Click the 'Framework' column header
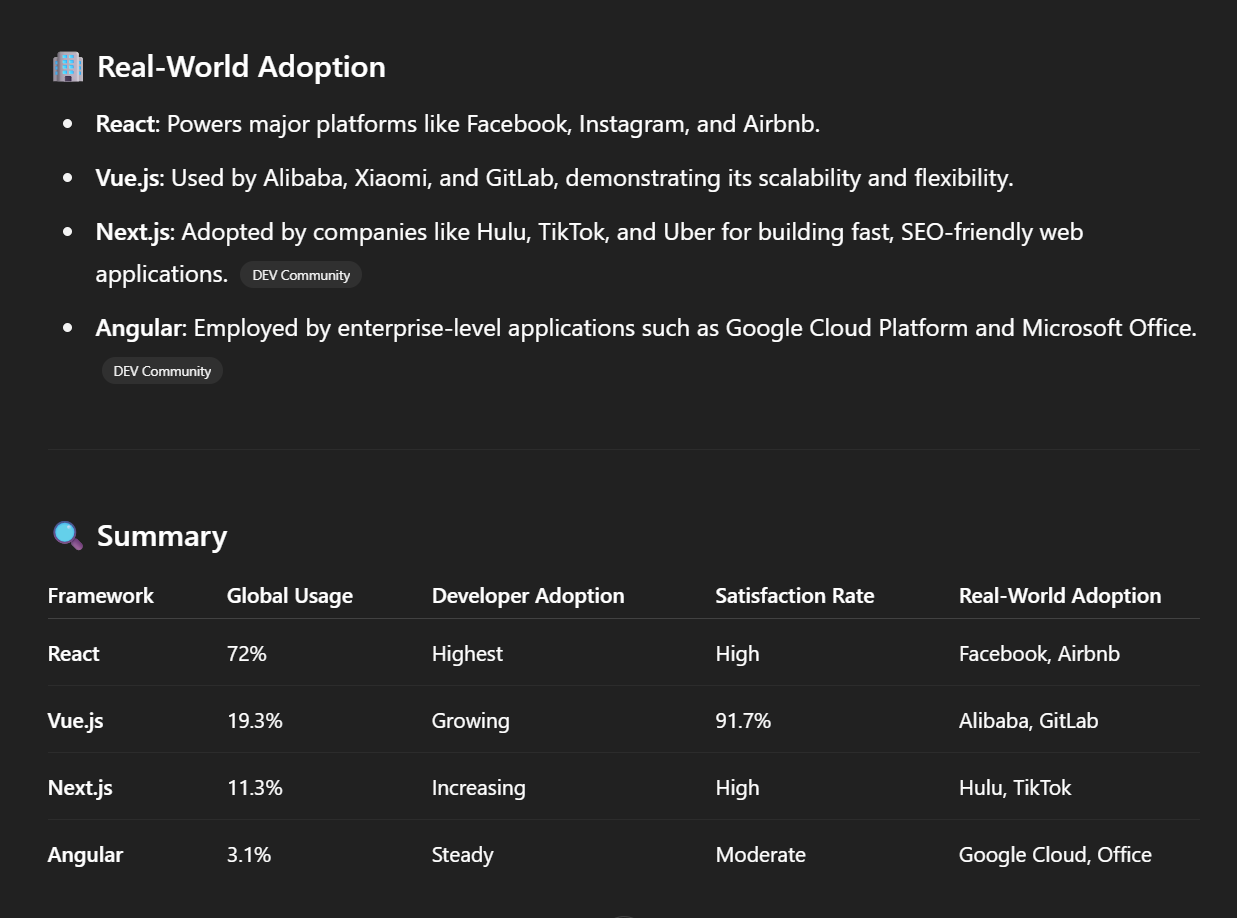 [101, 596]
